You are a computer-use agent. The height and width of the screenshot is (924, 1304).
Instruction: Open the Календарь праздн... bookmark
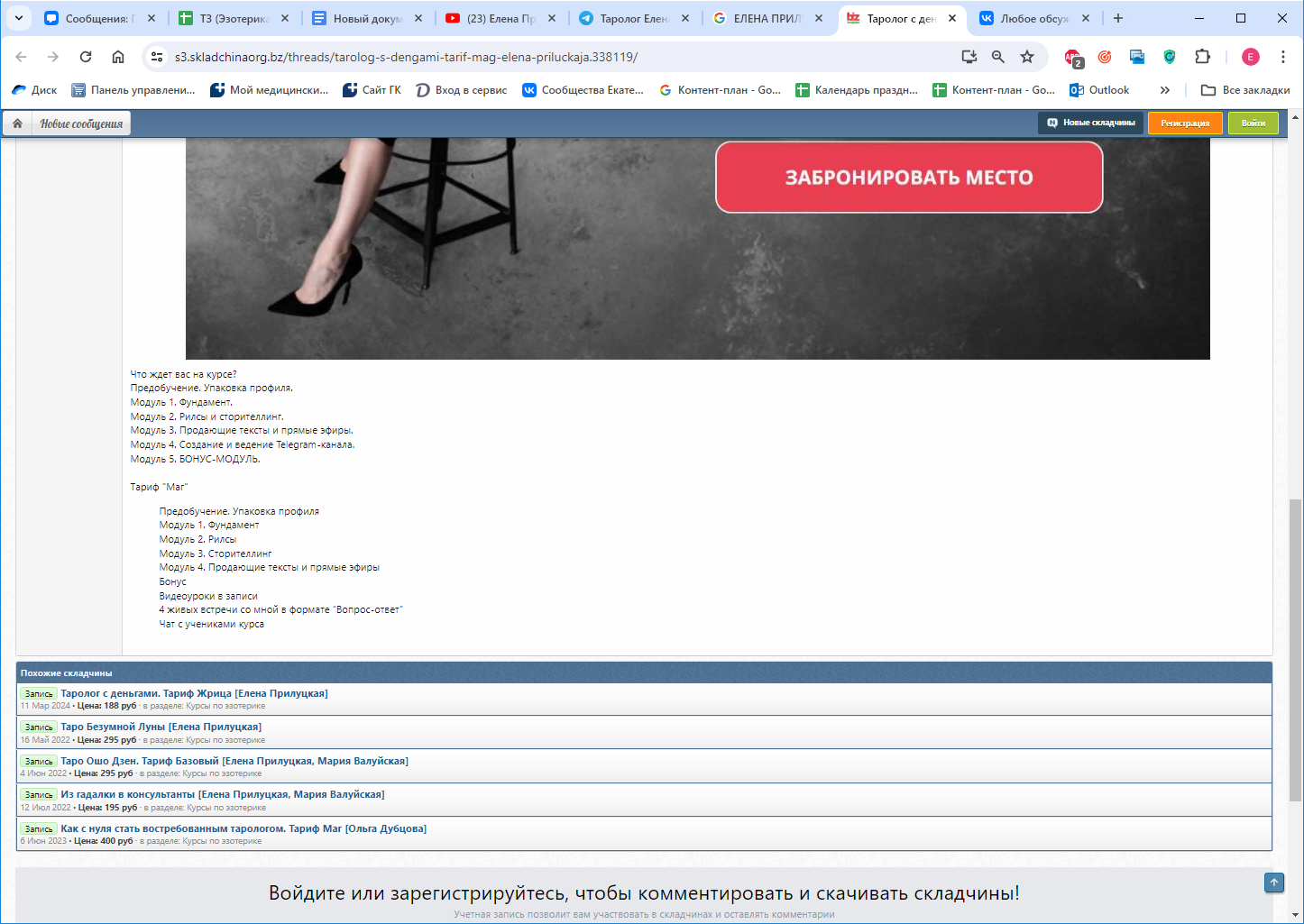pyautogui.click(x=857, y=90)
